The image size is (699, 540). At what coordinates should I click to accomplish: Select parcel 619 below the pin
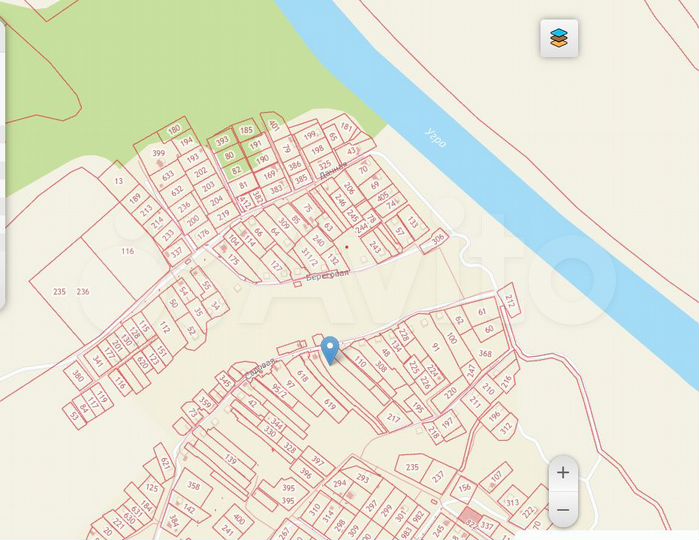point(330,404)
